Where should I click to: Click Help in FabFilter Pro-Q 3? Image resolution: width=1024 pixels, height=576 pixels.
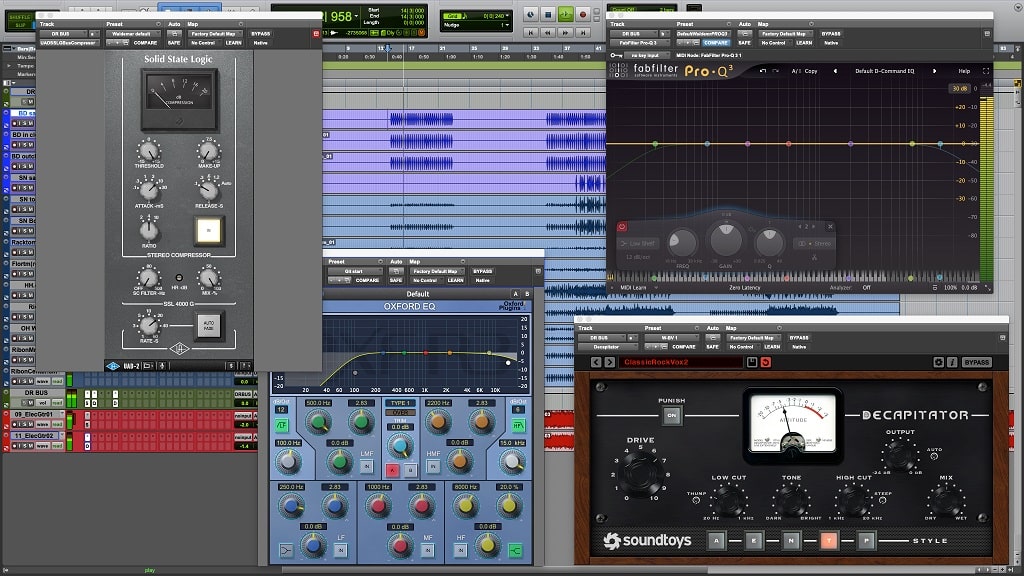pyautogui.click(x=964, y=71)
